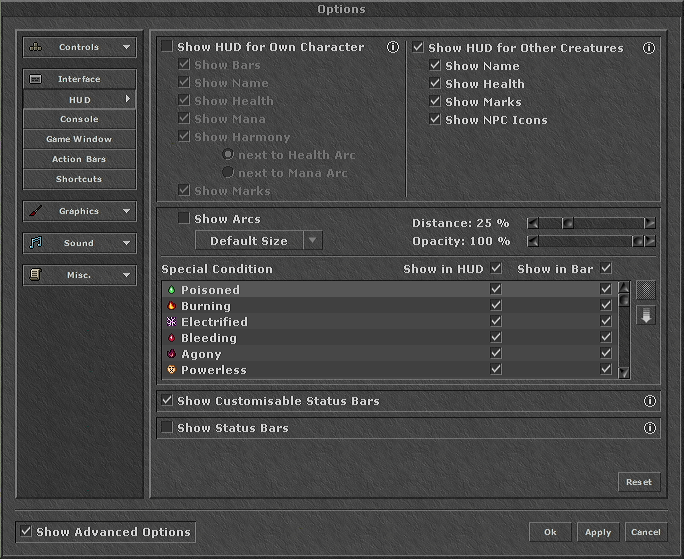Expand the Controls category arrow

[127, 47]
